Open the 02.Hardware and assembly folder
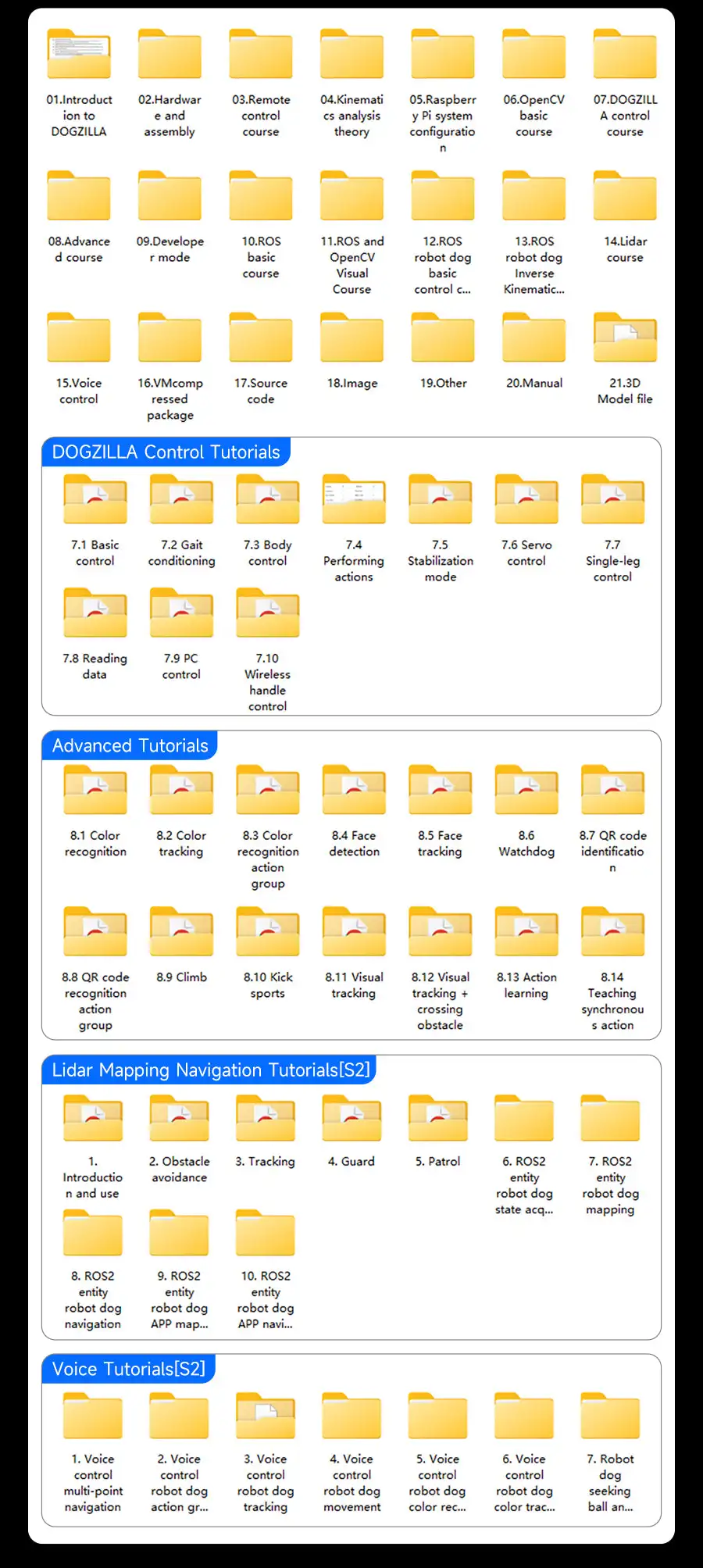This screenshot has width=703, height=1568. pyautogui.click(x=170, y=54)
